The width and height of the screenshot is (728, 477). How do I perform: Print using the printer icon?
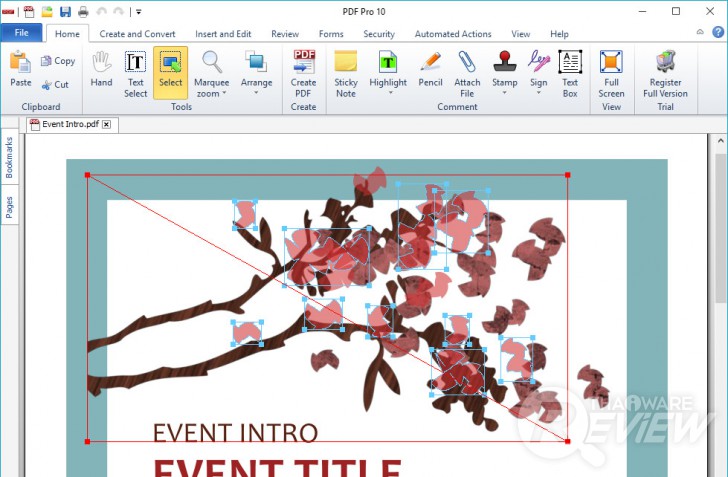point(83,12)
